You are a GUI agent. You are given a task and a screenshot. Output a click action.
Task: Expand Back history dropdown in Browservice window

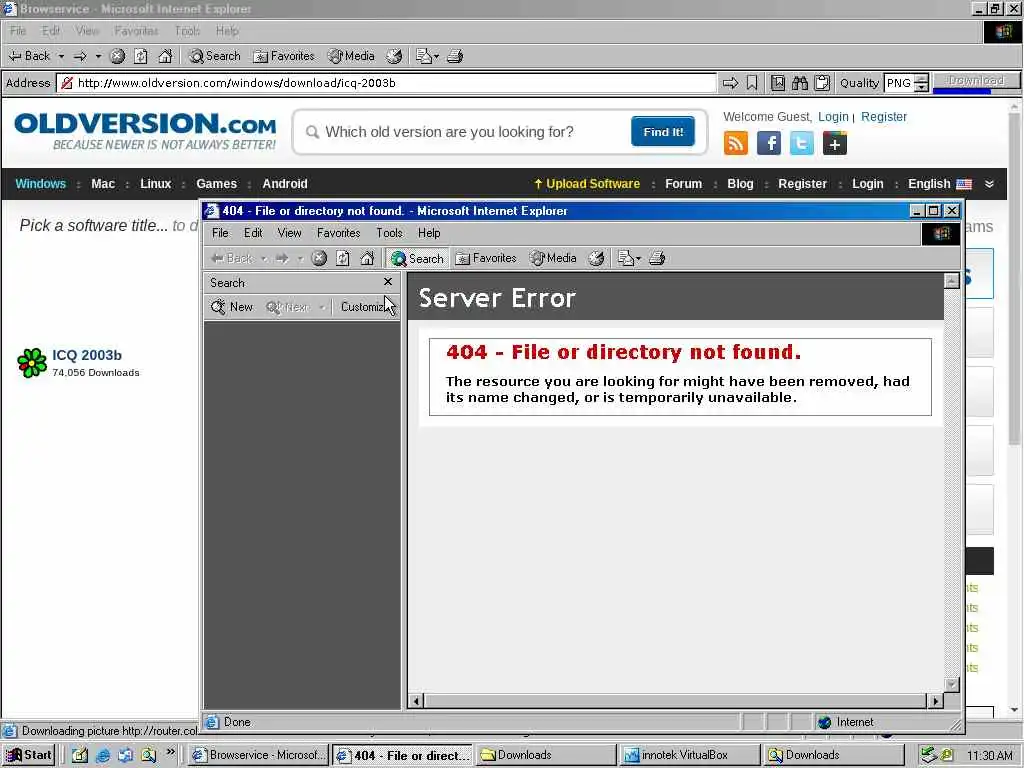point(61,57)
